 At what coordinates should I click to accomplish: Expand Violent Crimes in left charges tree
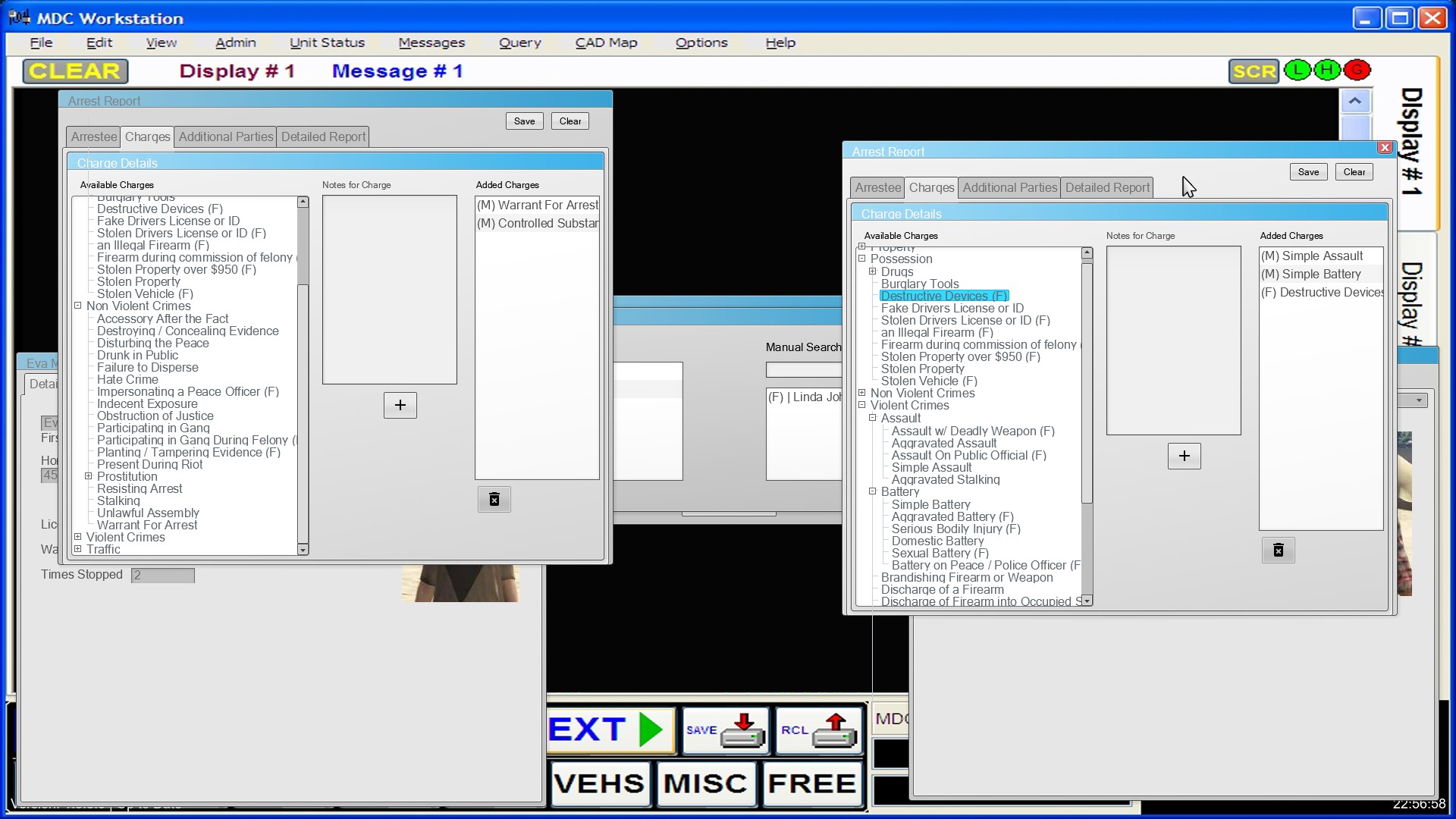tap(78, 537)
